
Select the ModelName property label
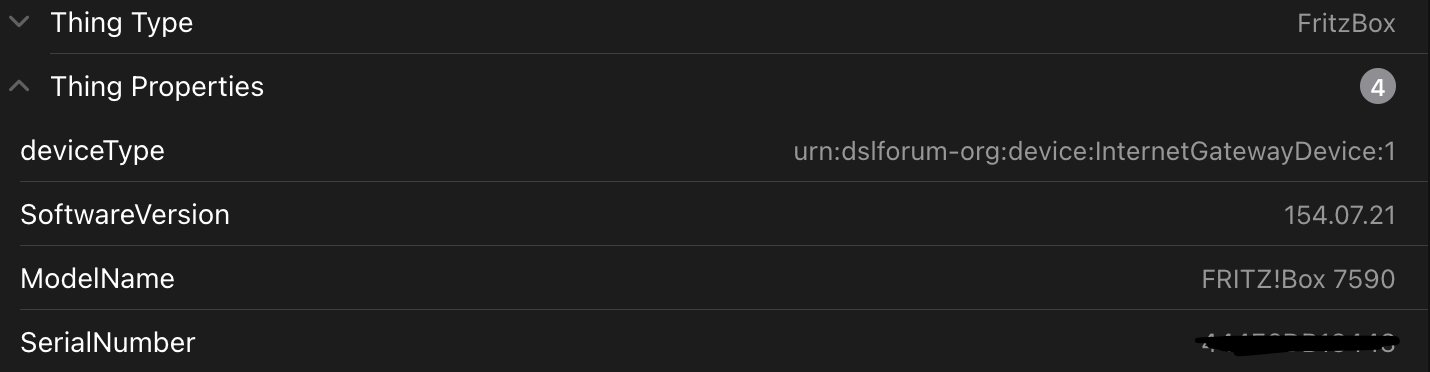(98, 279)
